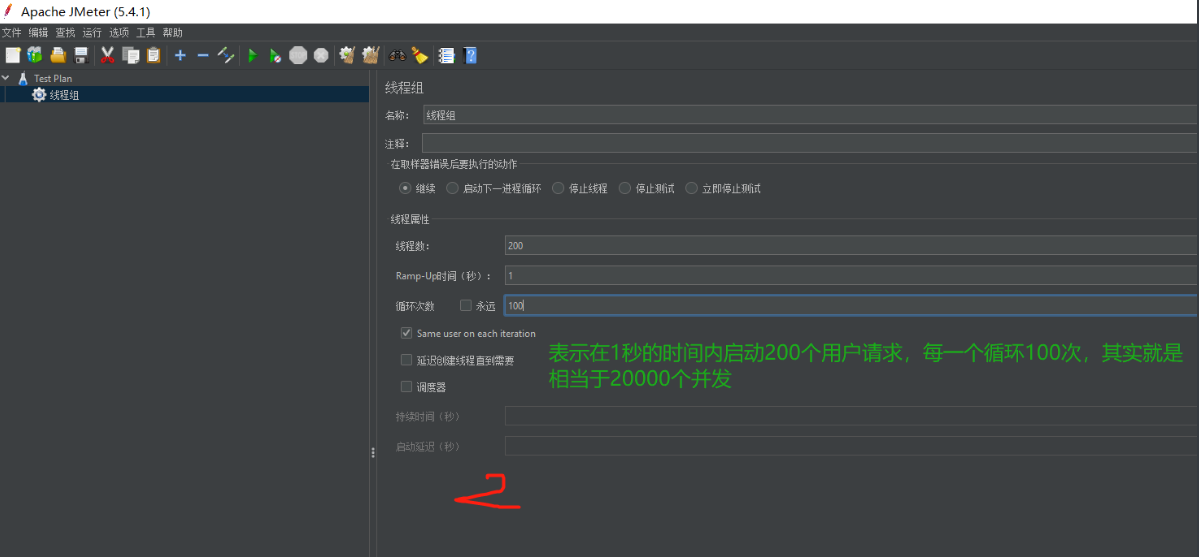Click the Test Plan flask icon
The height and width of the screenshot is (557, 1199).
[x=23, y=78]
